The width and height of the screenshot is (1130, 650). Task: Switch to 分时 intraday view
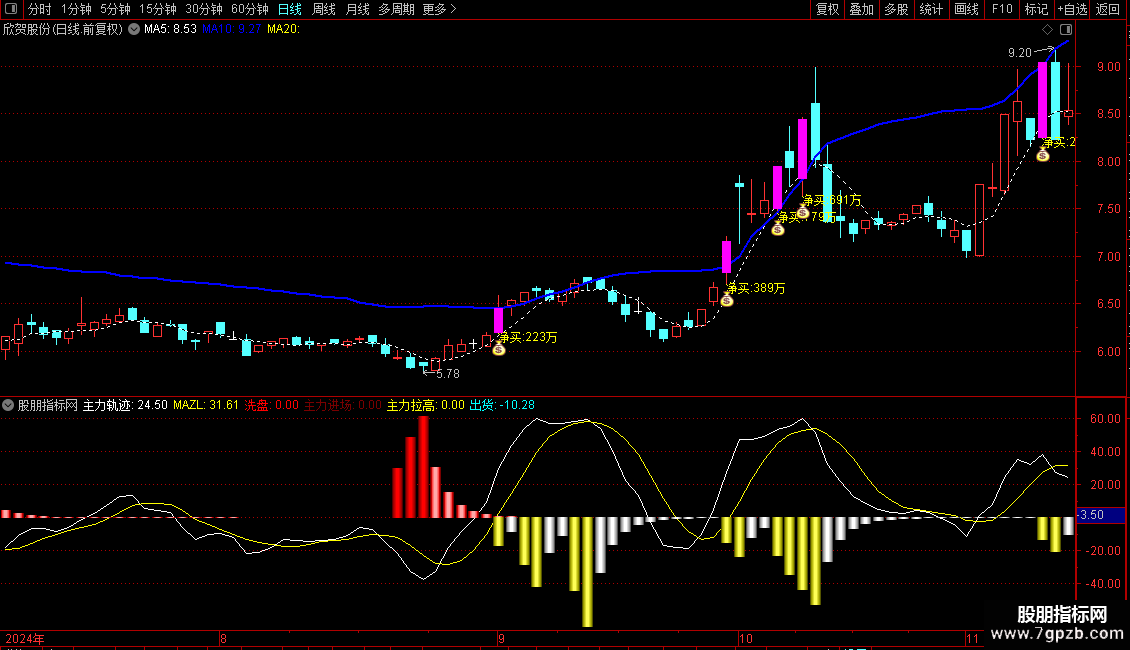(40, 9)
